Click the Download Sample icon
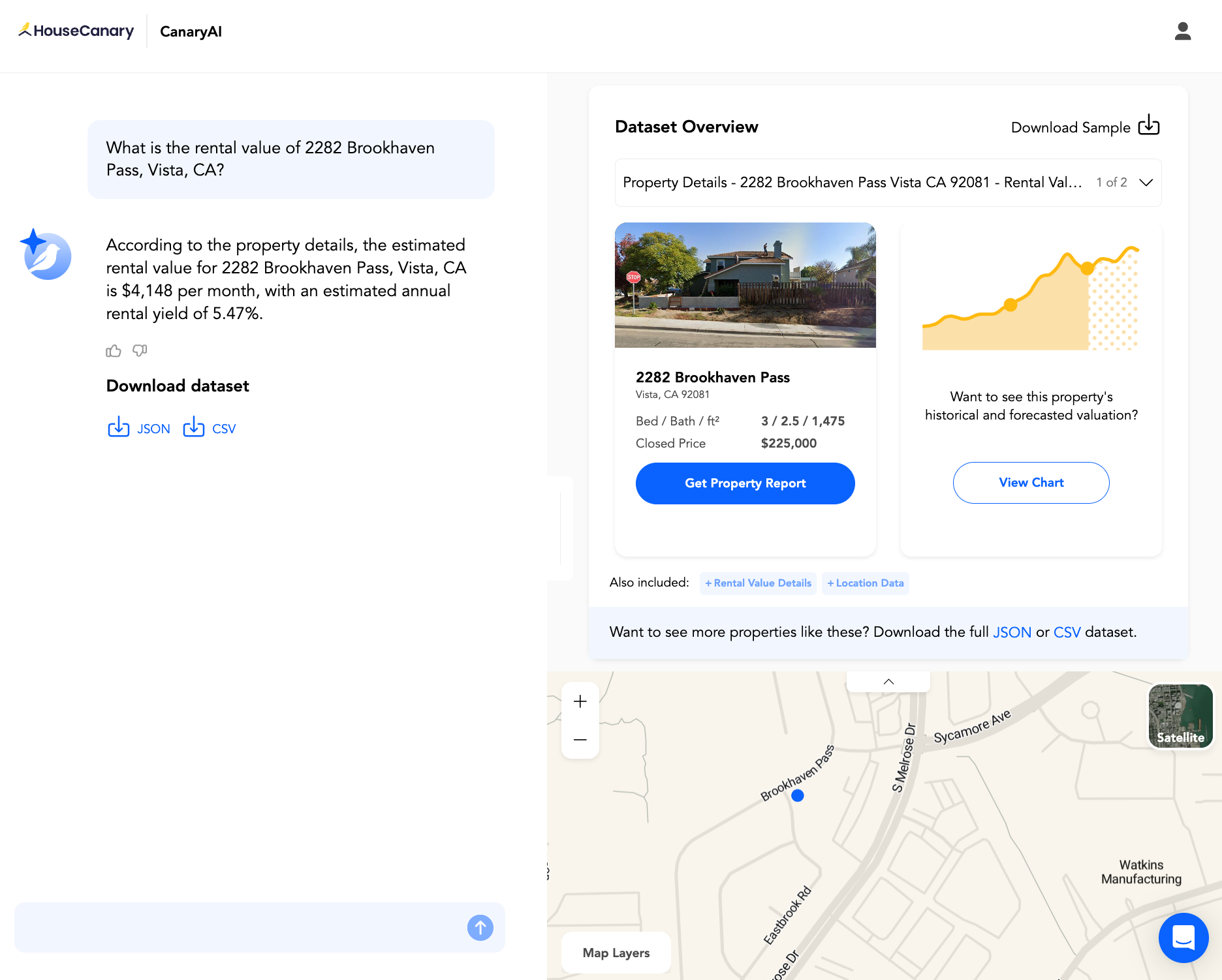This screenshot has width=1222, height=980. point(1149,126)
